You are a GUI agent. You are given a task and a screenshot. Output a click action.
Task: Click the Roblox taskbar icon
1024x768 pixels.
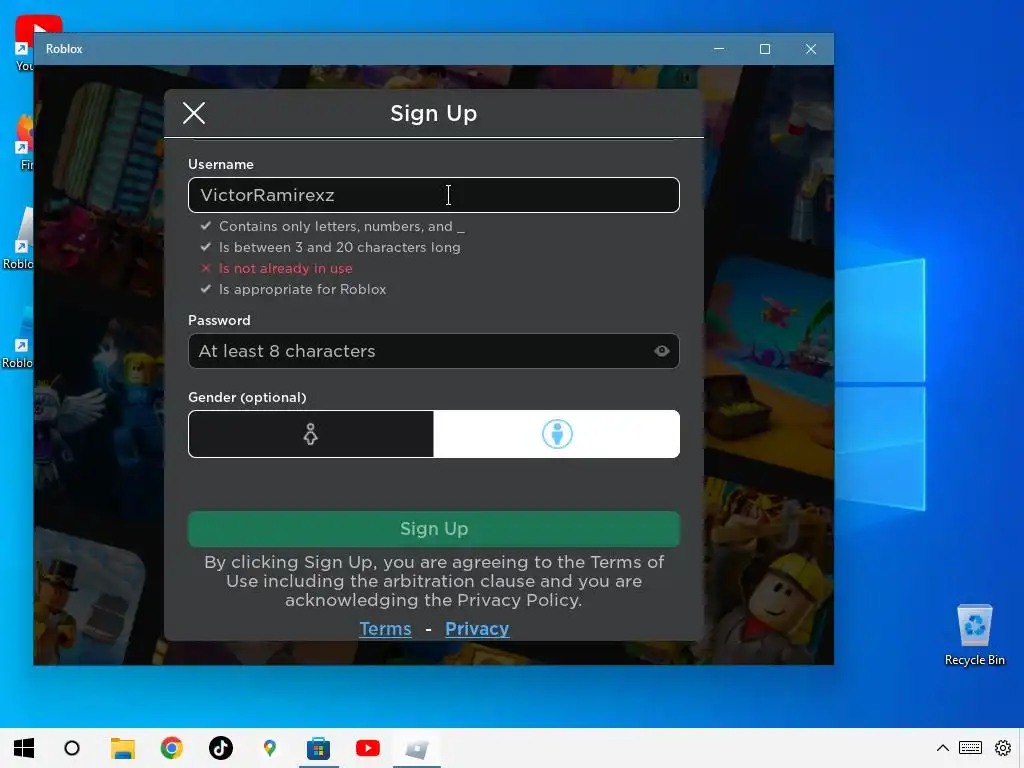(x=417, y=748)
